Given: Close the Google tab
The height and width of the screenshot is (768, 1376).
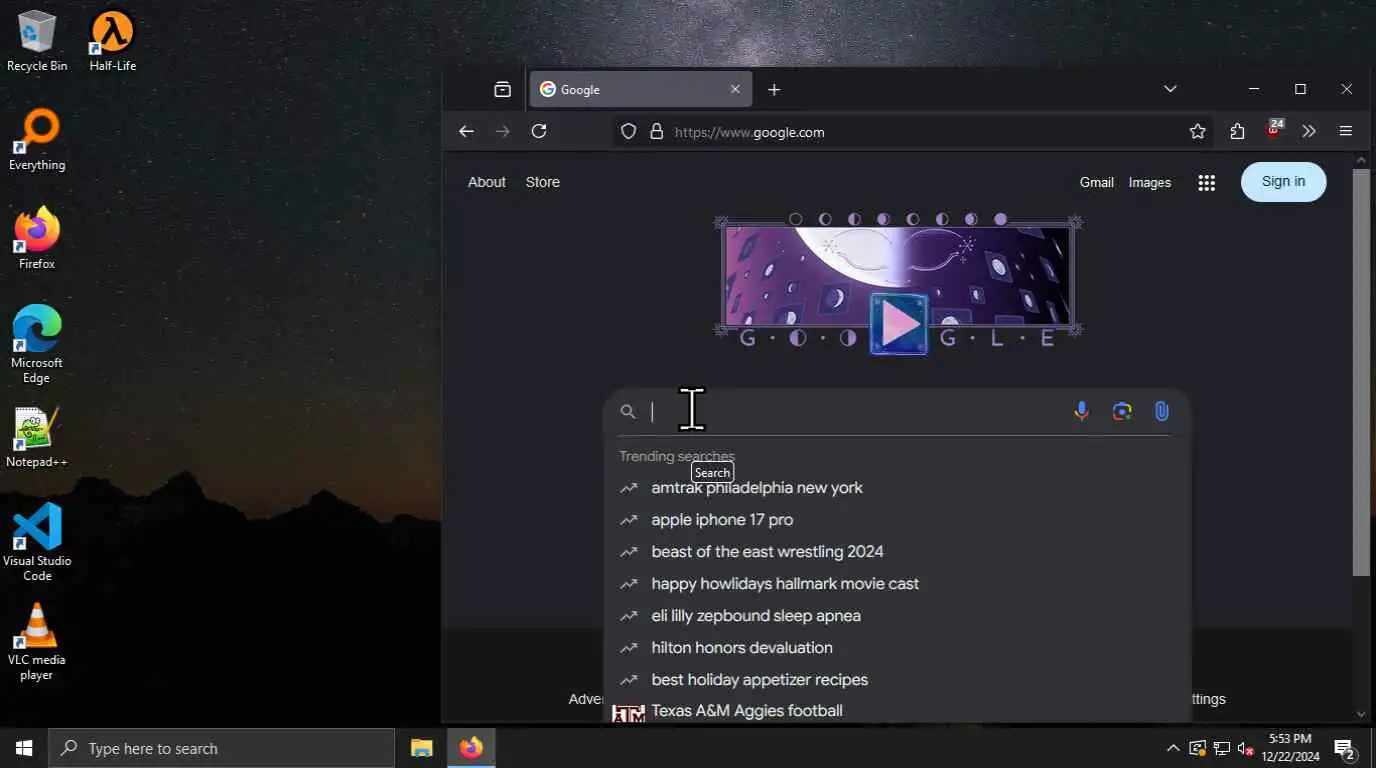Looking at the screenshot, I should tap(735, 89).
